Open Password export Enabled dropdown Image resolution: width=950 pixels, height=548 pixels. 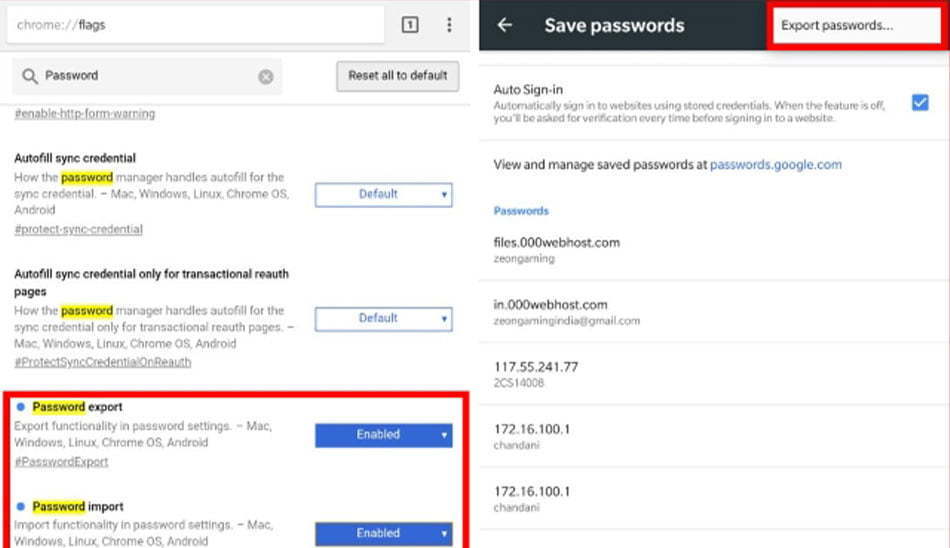tap(384, 435)
